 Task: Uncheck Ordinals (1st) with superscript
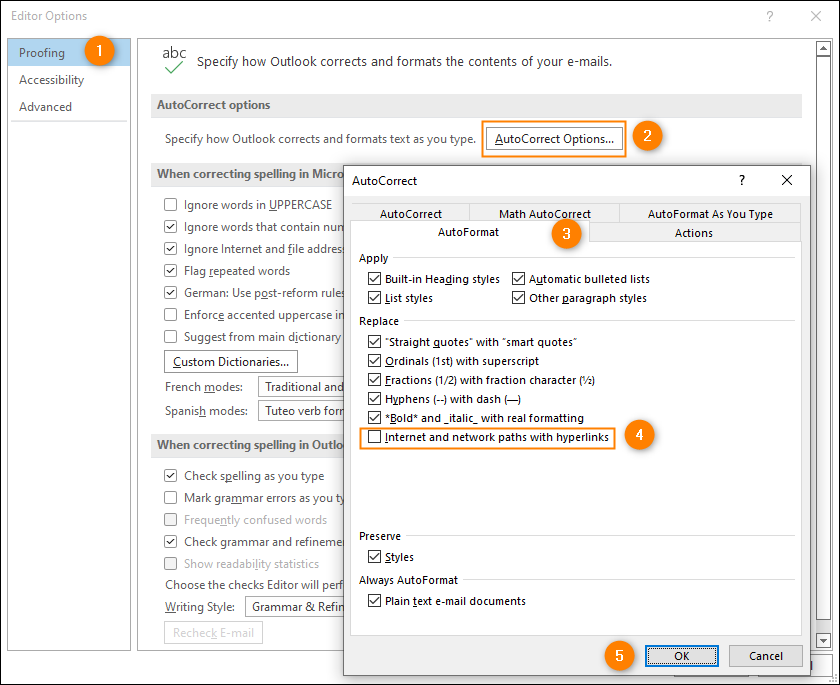[x=374, y=360]
